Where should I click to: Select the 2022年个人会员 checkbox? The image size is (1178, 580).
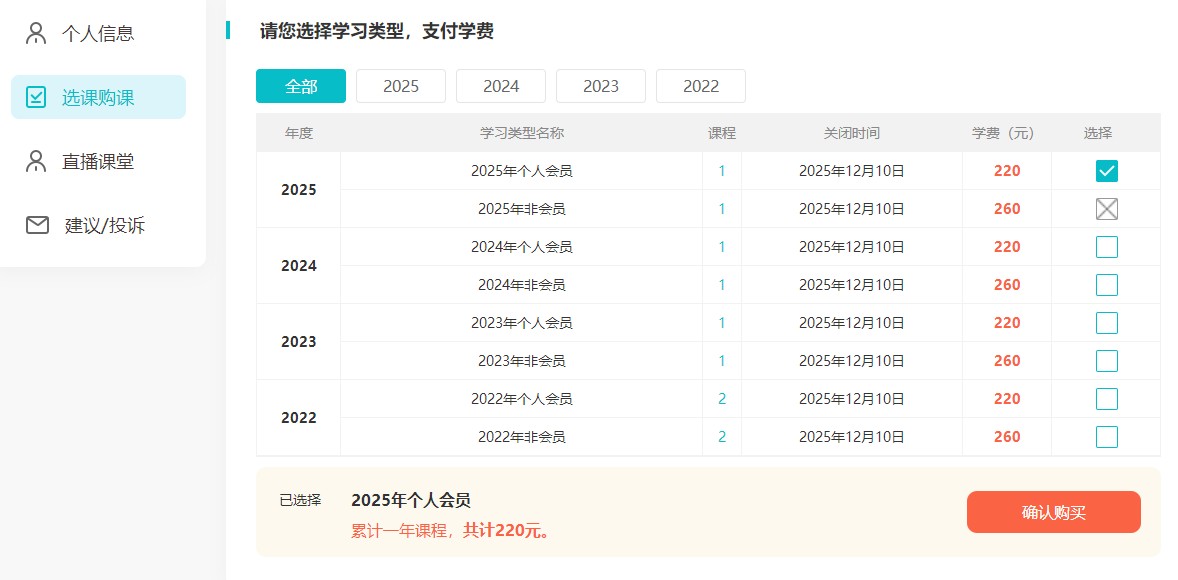[x=1106, y=399]
